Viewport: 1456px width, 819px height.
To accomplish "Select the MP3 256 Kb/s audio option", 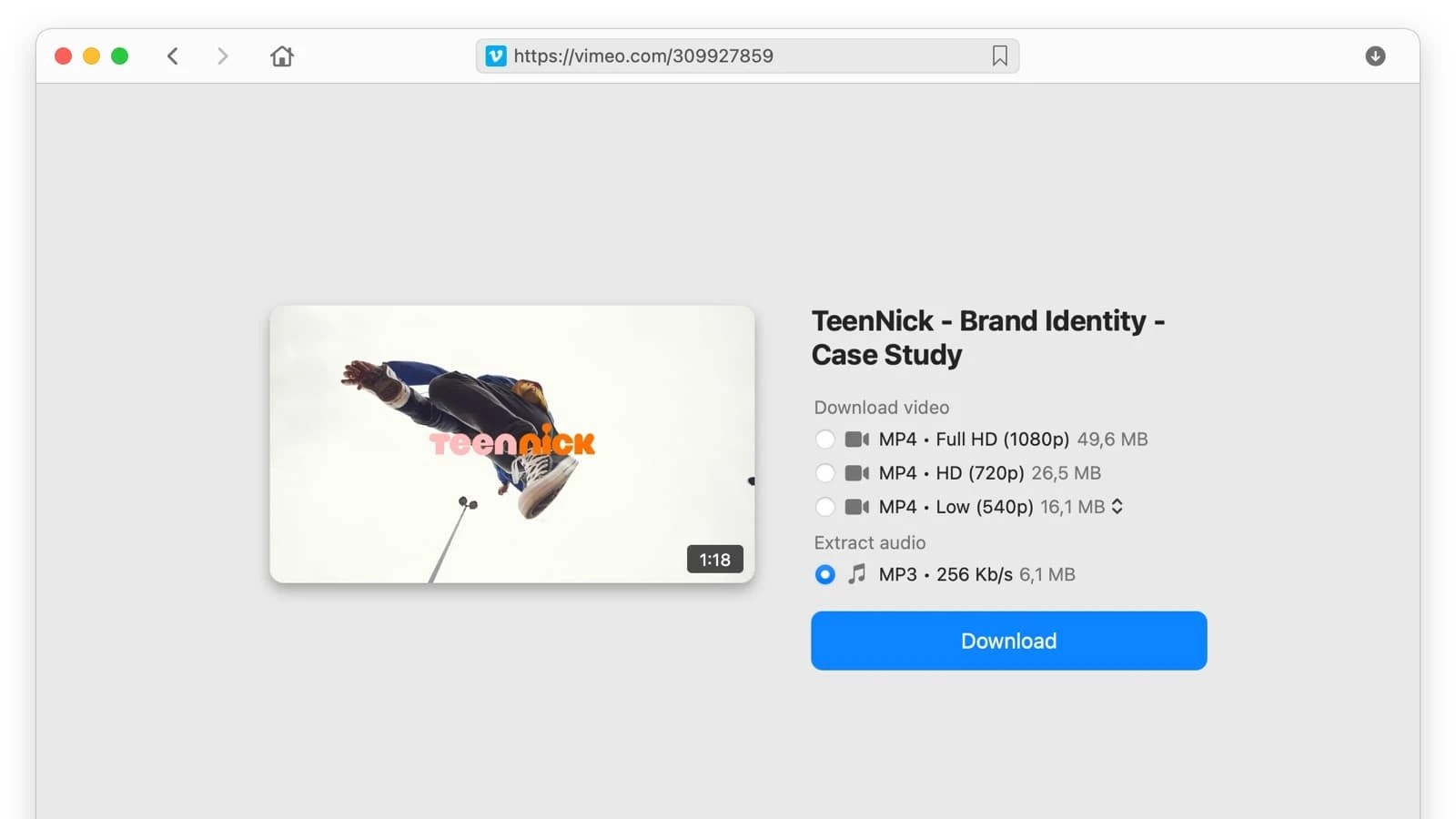I will 824,574.
